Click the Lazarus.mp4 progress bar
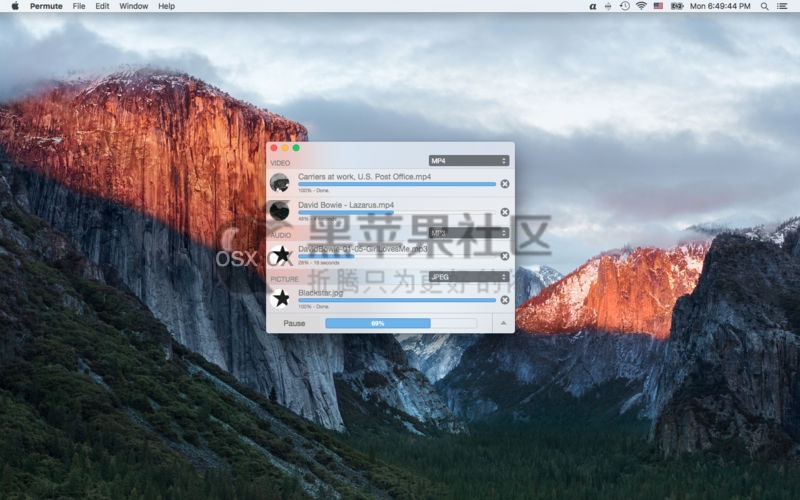 [397, 212]
